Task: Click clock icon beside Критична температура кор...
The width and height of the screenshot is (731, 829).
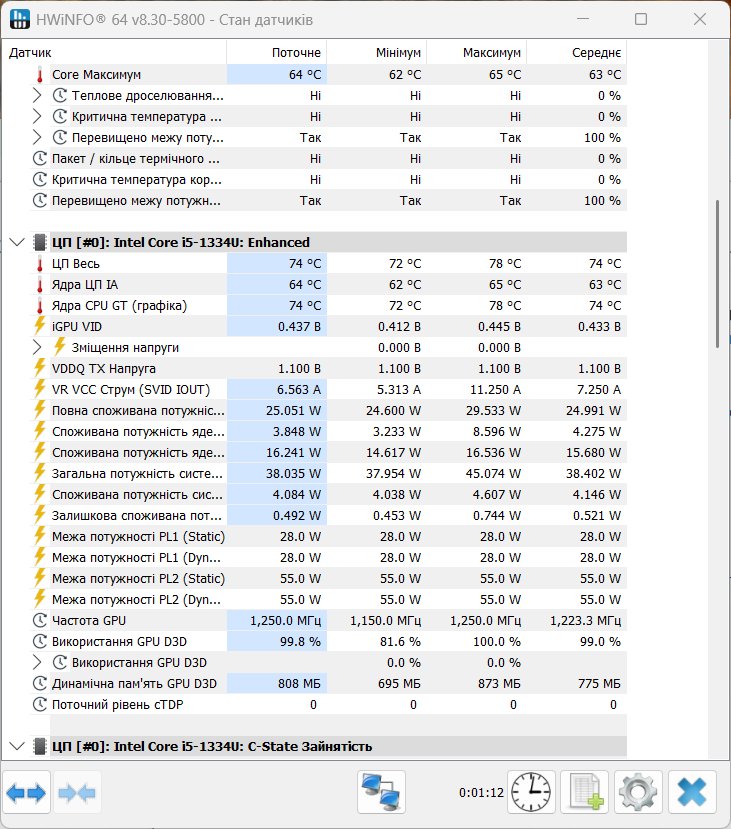Action: (x=40, y=179)
